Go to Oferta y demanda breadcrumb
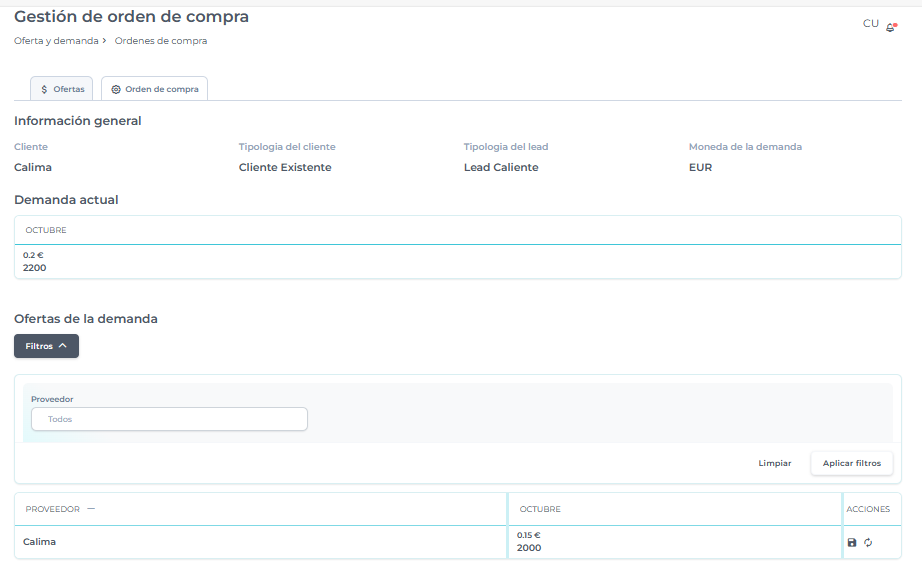The height and width of the screenshot is (572, 922). (56, 41)
